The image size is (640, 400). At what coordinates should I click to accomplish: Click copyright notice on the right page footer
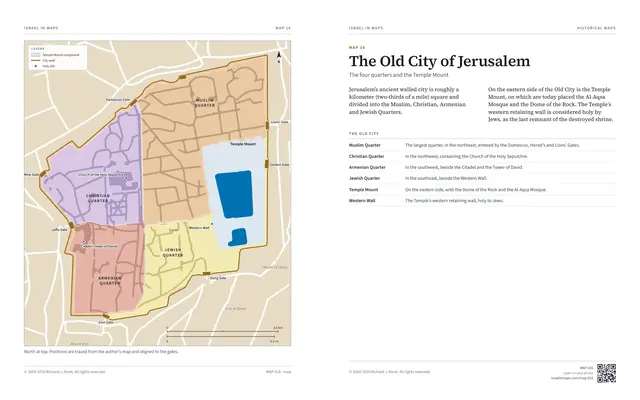point(390,372)
